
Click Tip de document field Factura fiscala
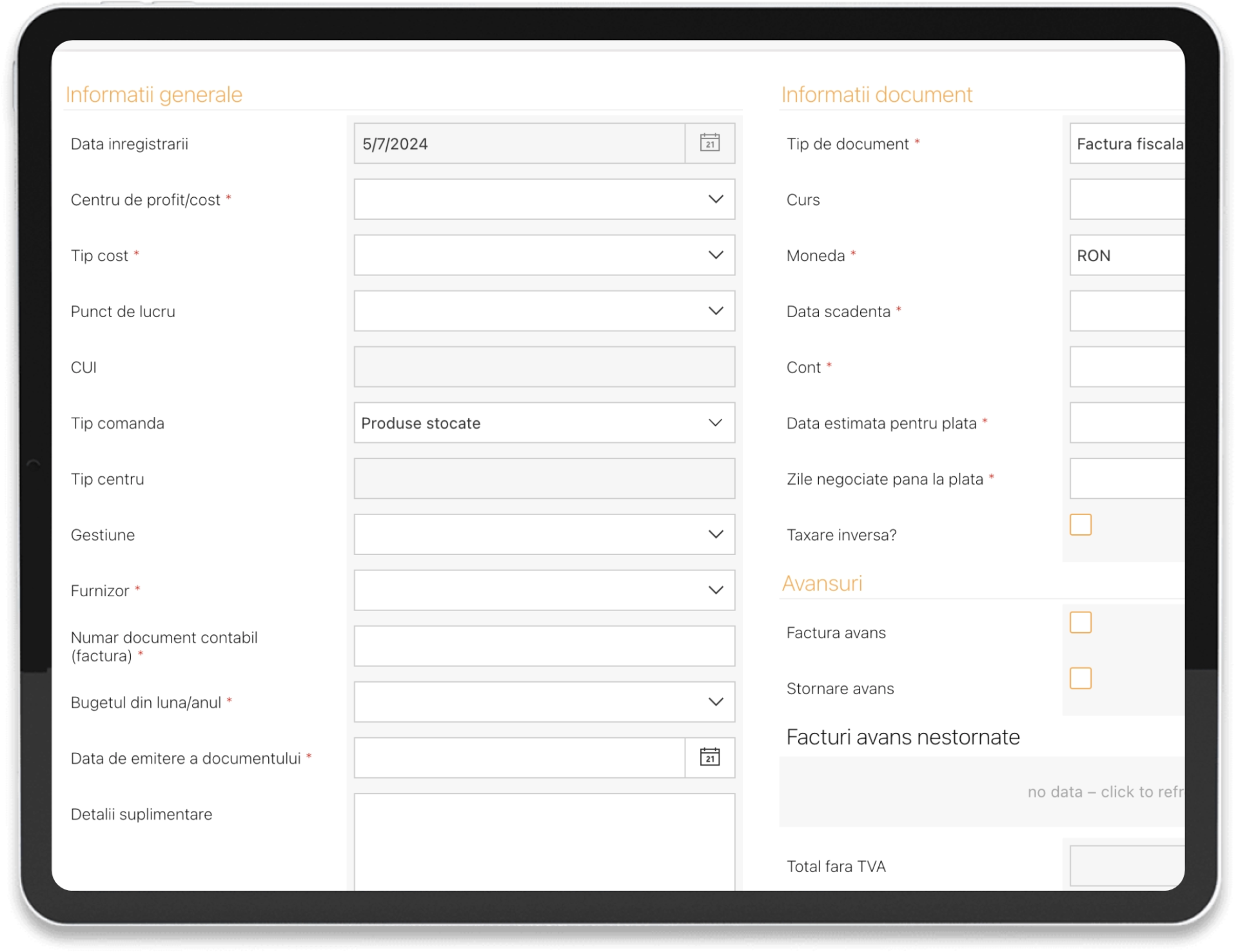click(x=1126, y=143)
